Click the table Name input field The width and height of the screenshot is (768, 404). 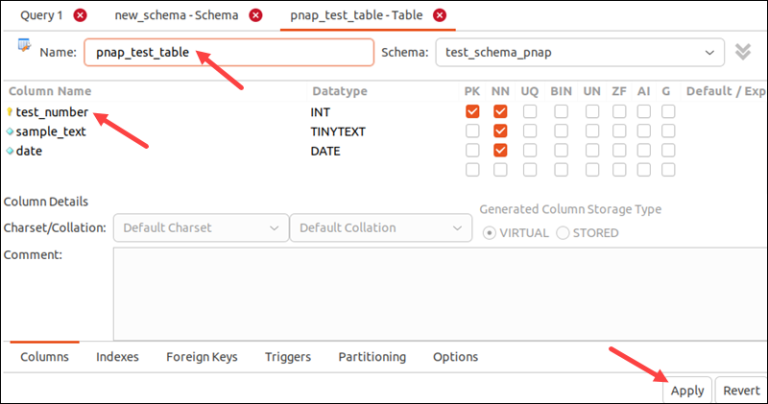[x=228, y=52]
